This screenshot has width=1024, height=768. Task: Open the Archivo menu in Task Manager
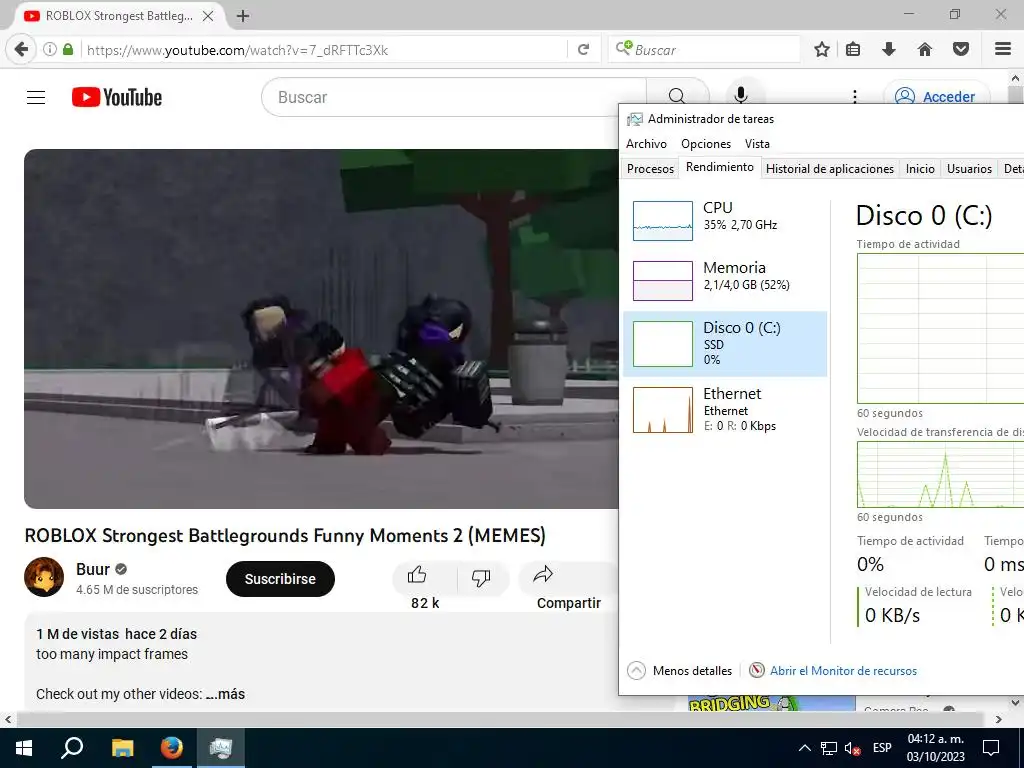tap(647, 144)
